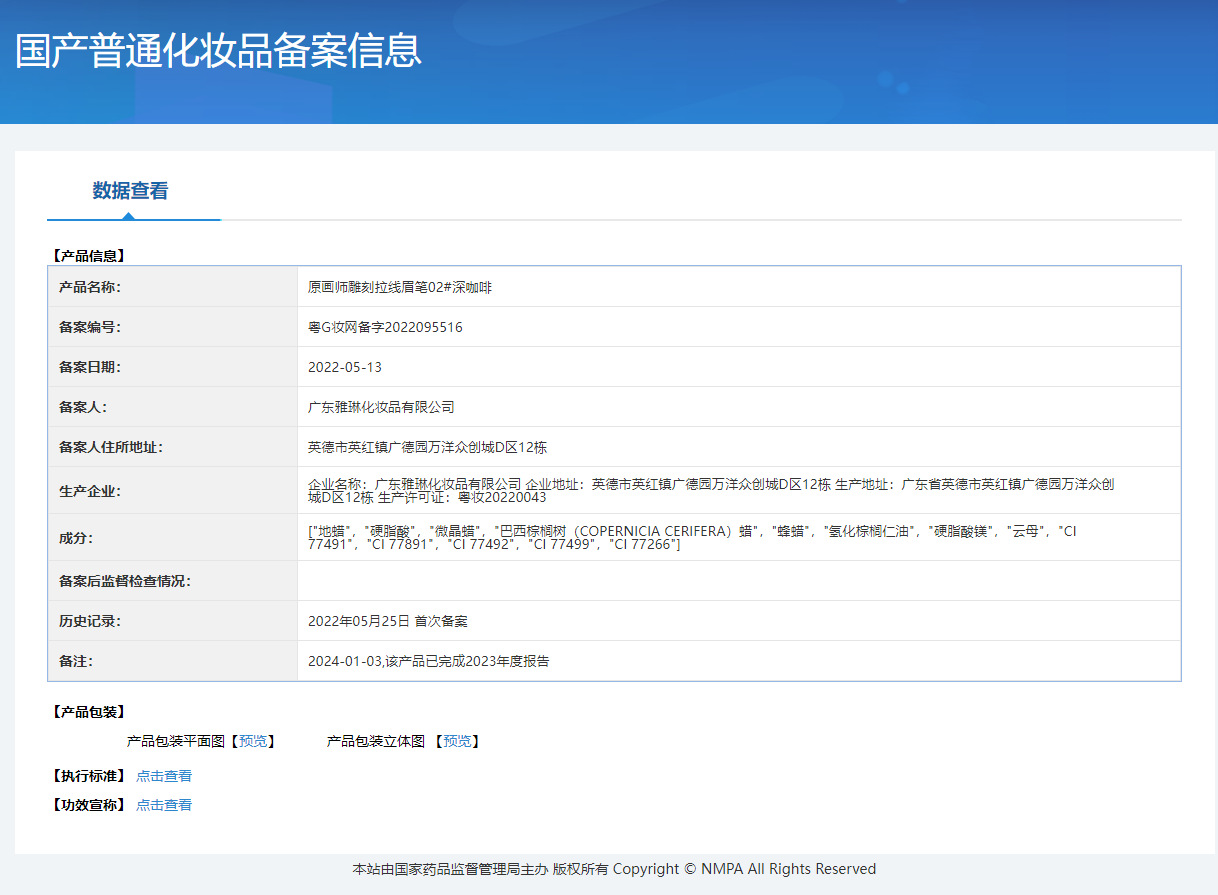Viewport: 1218px width, 895px height.
Task: Click the filing number 粤G妆网备字2022095516
Action: (x=385, y=327)
